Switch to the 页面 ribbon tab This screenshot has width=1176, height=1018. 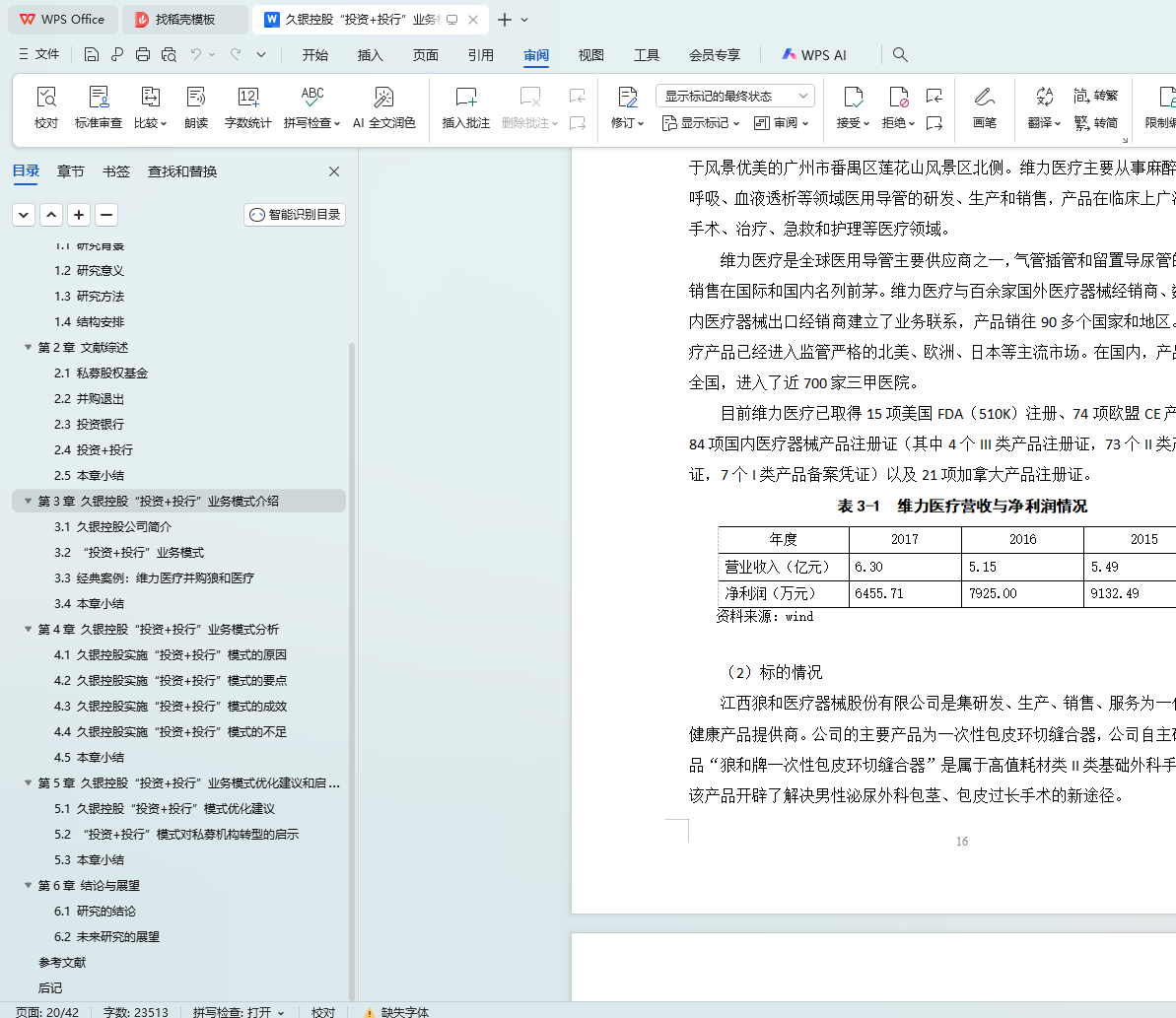pos(425,55)
